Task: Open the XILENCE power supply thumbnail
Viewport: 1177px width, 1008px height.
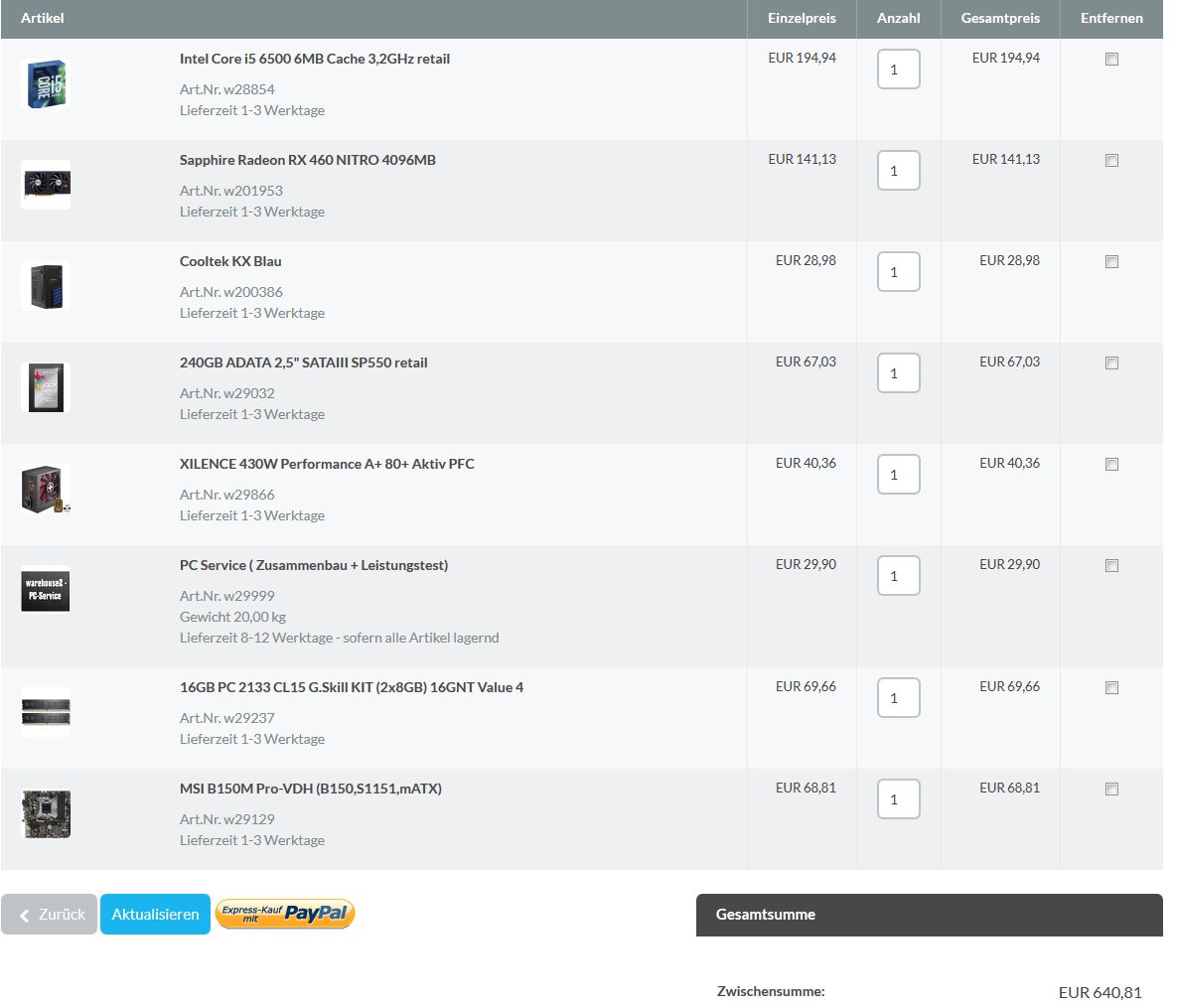Action: pyautogui.click(x=46, y=489)
